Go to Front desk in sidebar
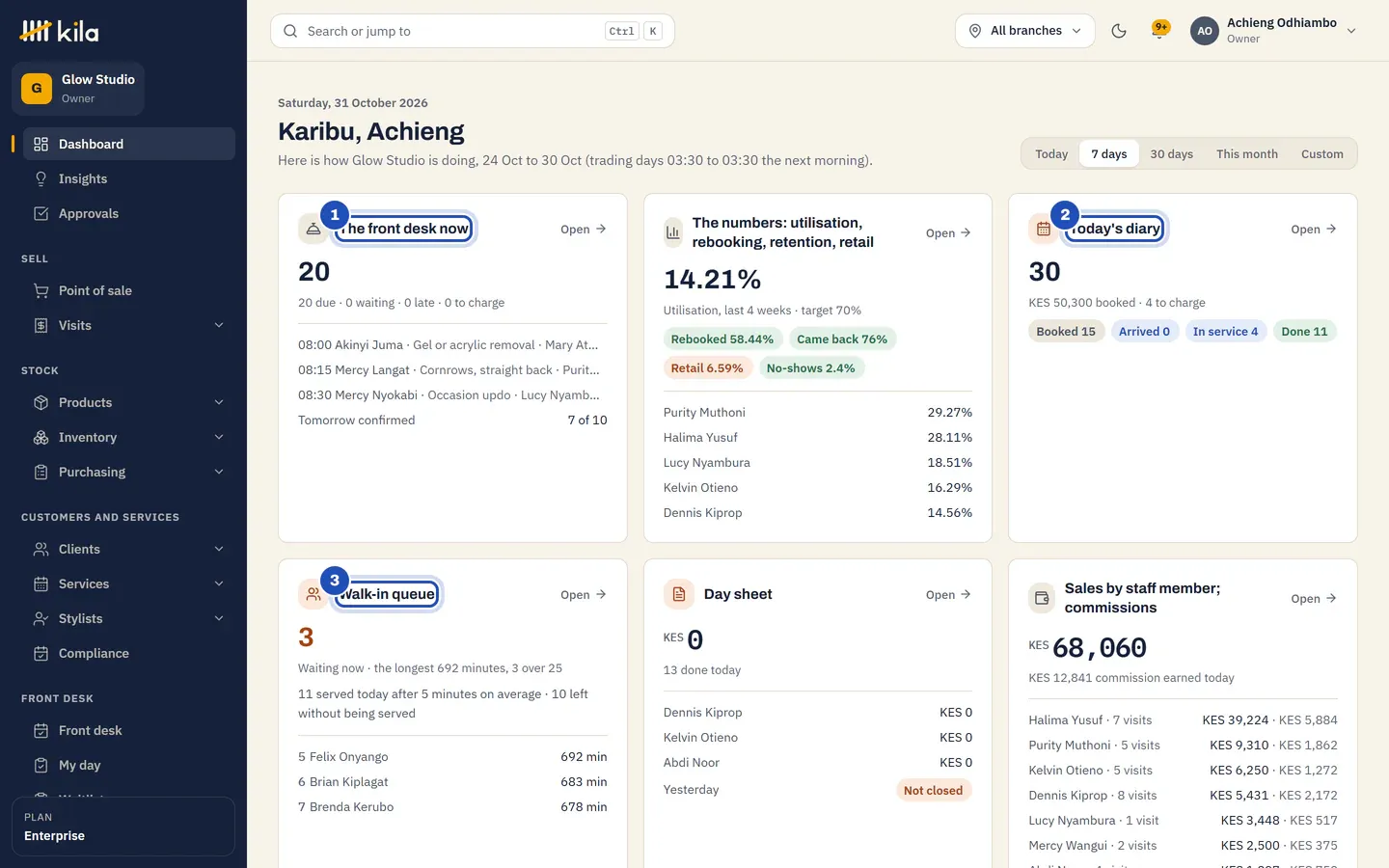1389x868 pixels. 129,730
